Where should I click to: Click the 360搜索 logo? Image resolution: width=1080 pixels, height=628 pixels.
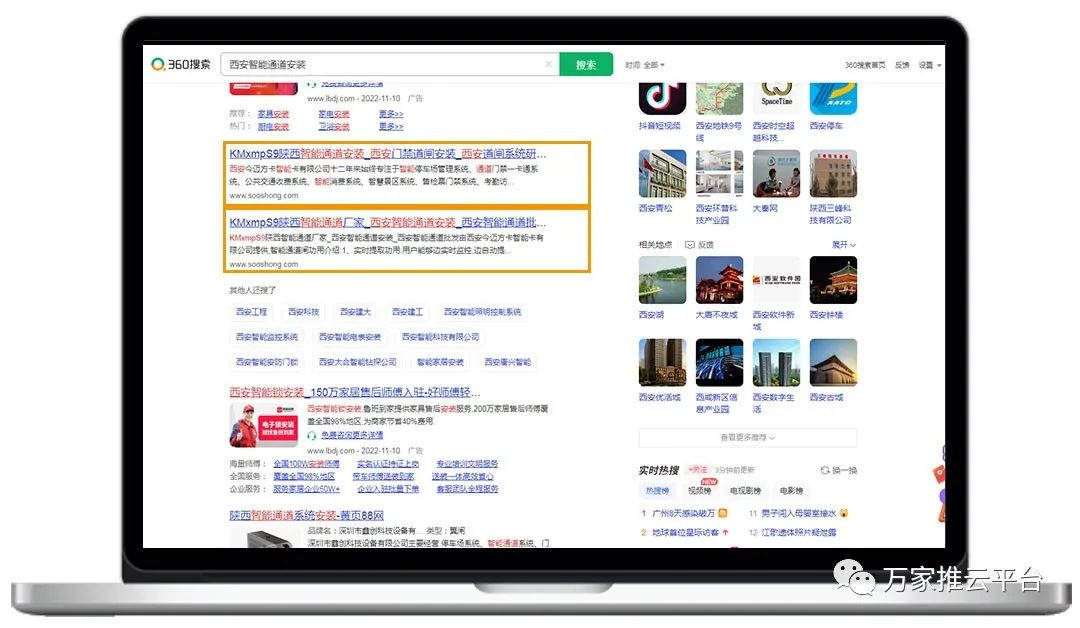coord(181,64)
